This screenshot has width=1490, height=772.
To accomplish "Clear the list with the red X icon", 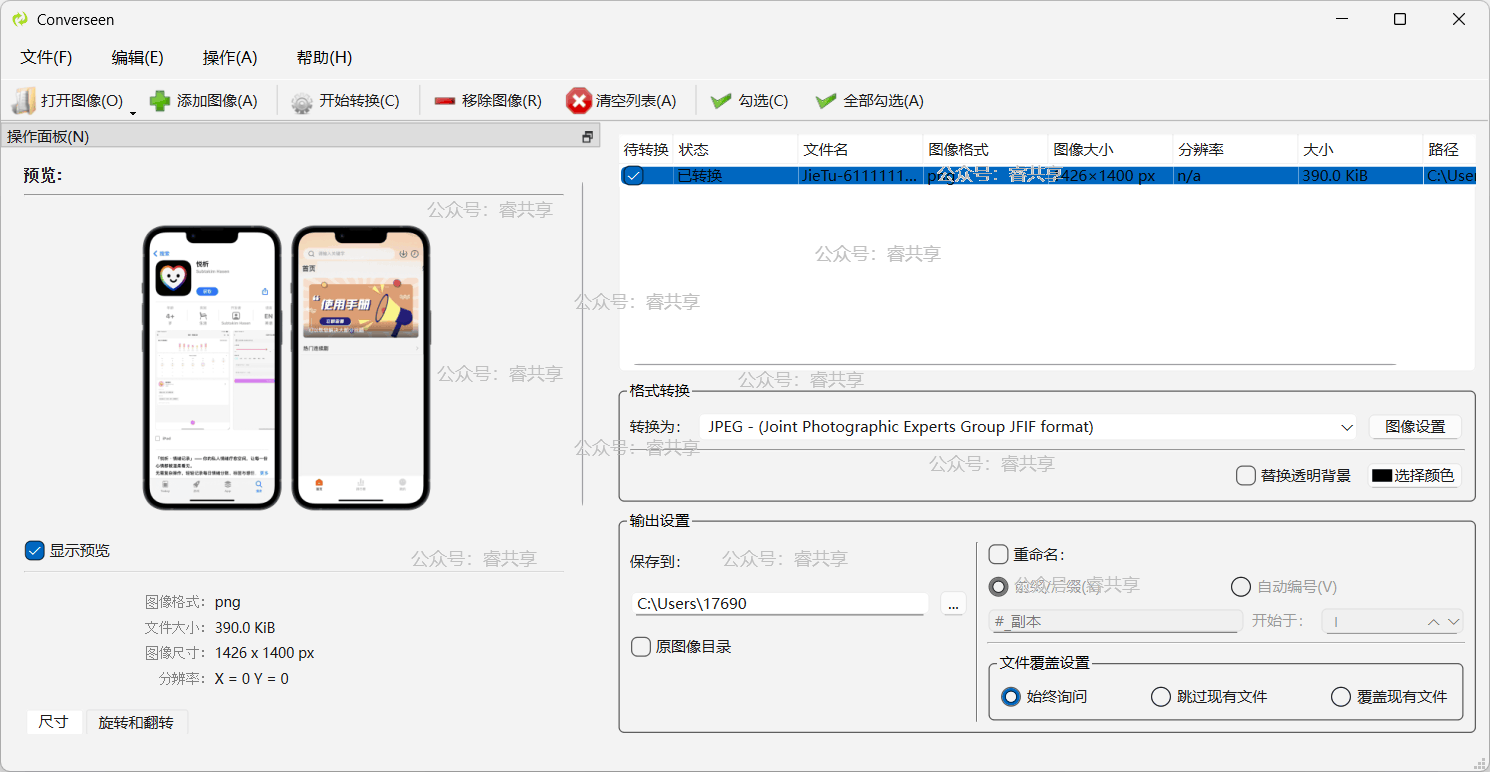I will [x=578, y=101].
